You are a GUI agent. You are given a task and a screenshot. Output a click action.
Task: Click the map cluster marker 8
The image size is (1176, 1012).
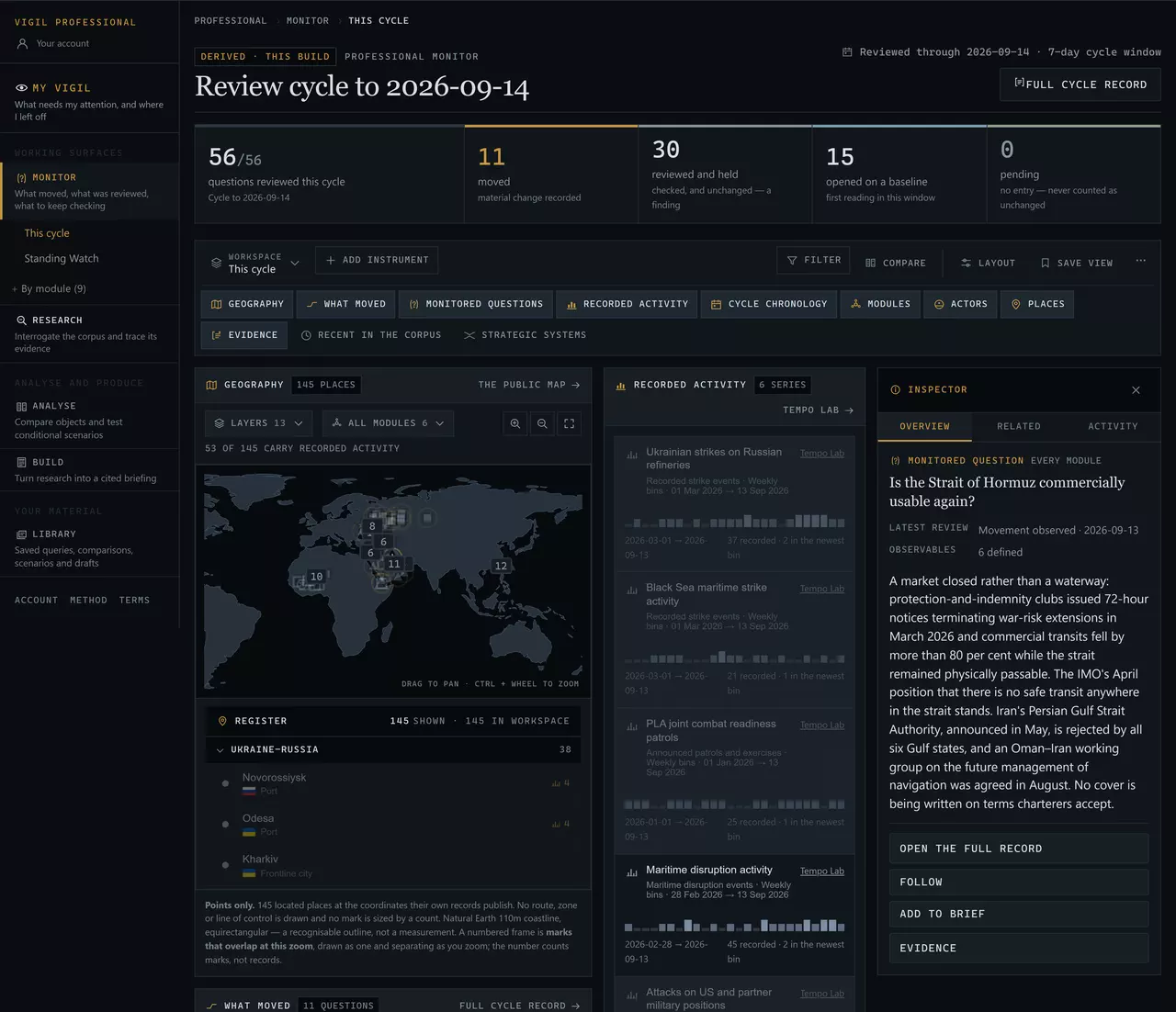point(372,526)
